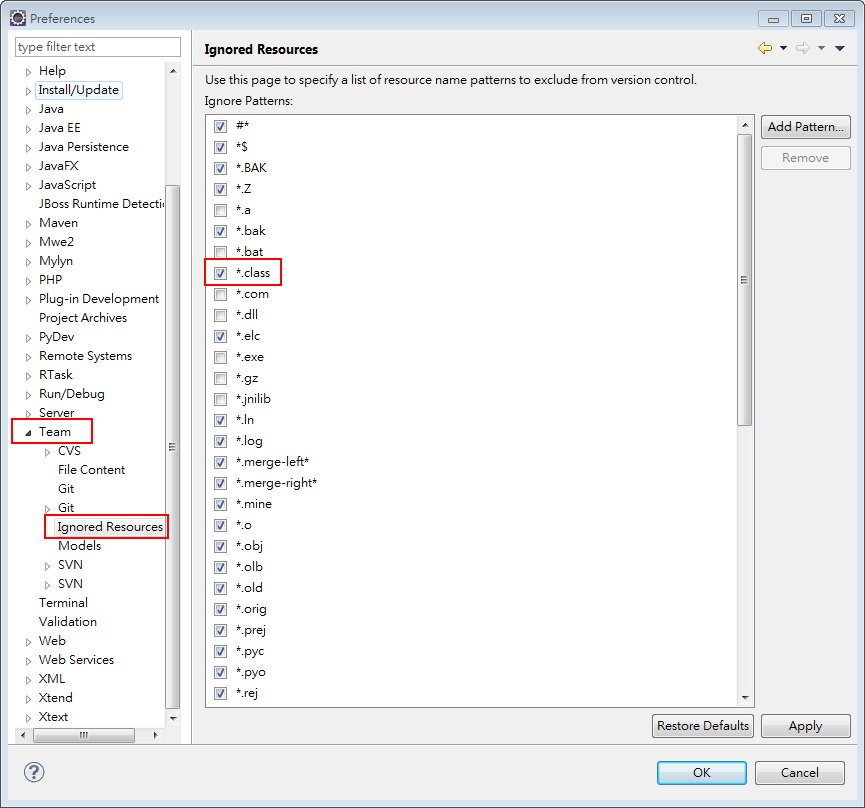
Task: Click the tree horizontal scrollbar thumb
Action: pos(84,735)
